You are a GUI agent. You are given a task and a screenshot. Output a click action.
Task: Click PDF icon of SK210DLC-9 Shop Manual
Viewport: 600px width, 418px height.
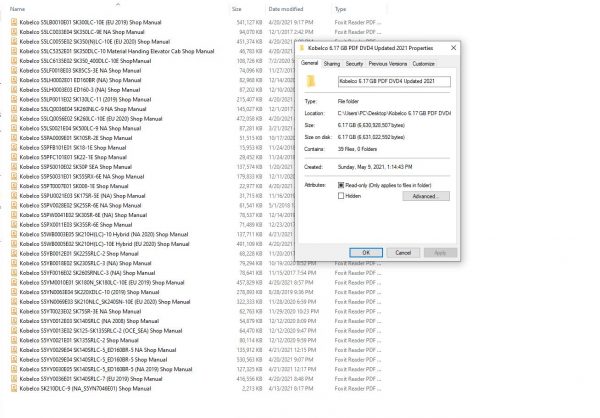[14, 388]
